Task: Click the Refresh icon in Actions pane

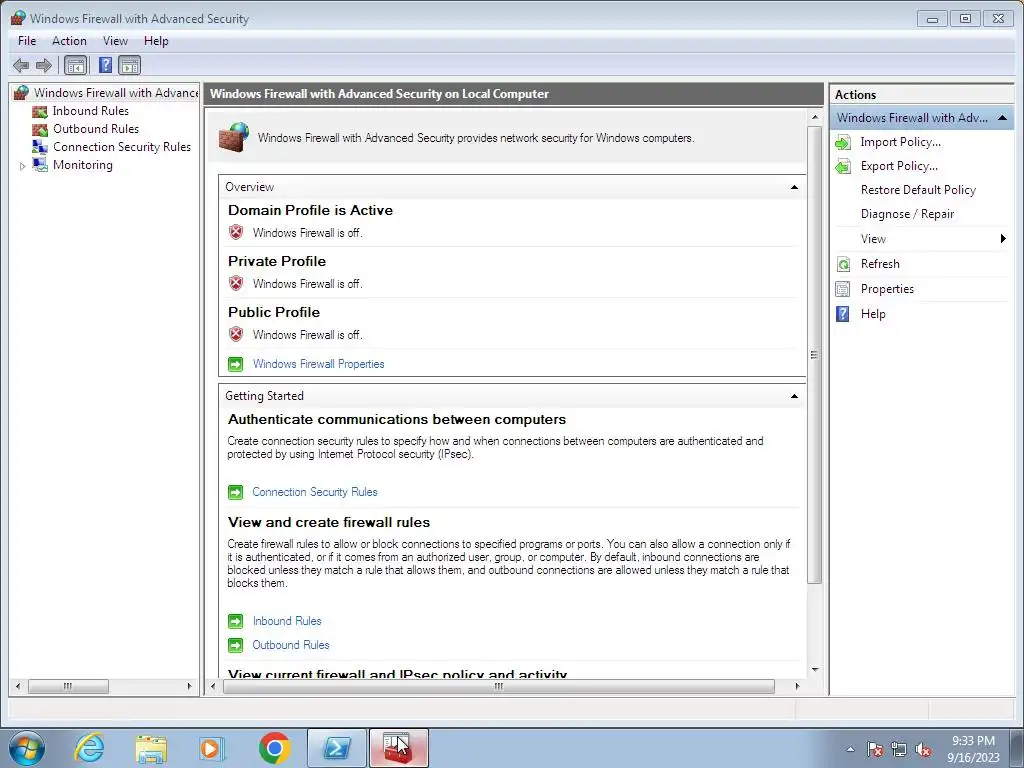Action: [x=843, y=264]
